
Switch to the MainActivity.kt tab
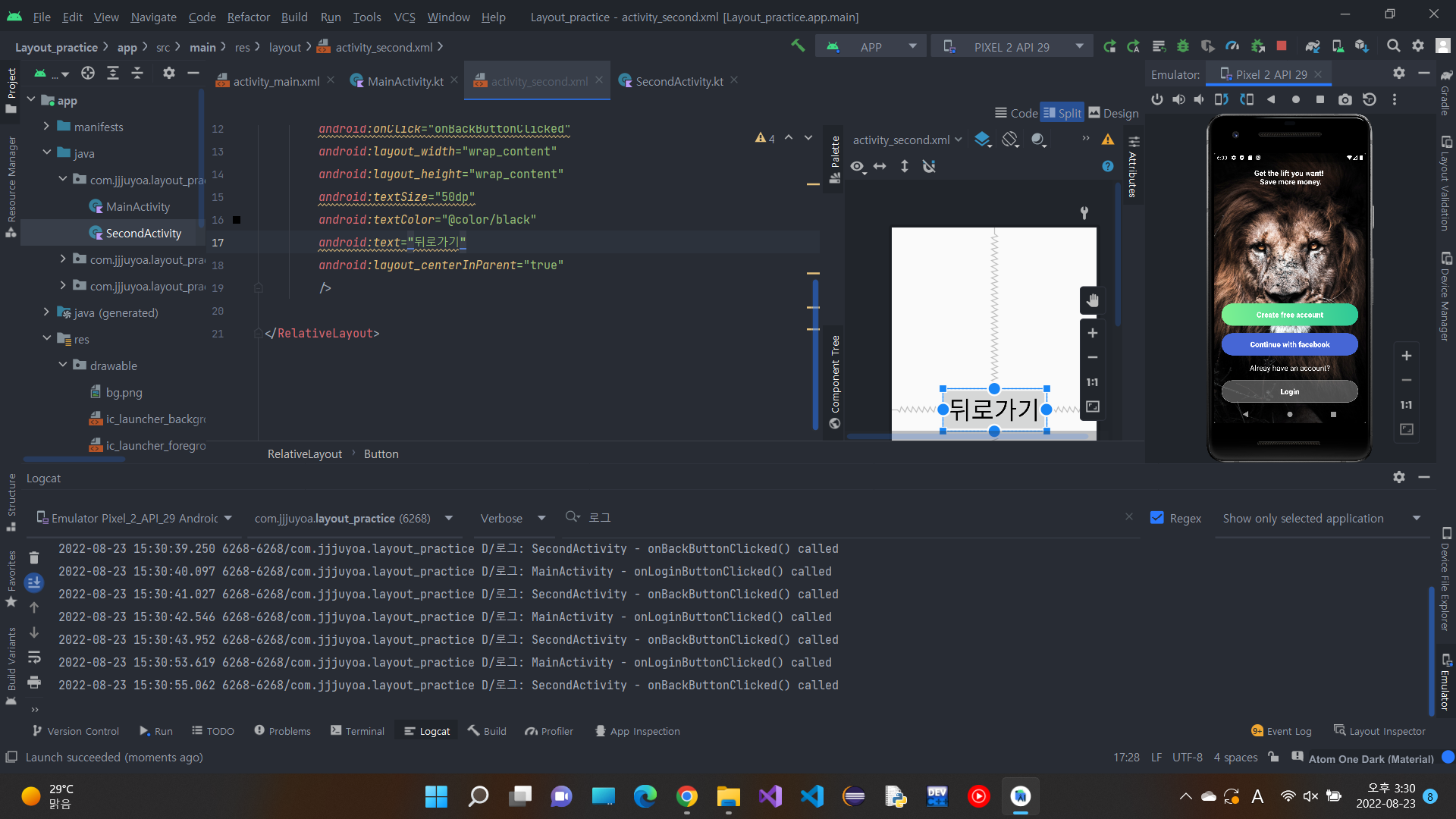tap(405, 81)
